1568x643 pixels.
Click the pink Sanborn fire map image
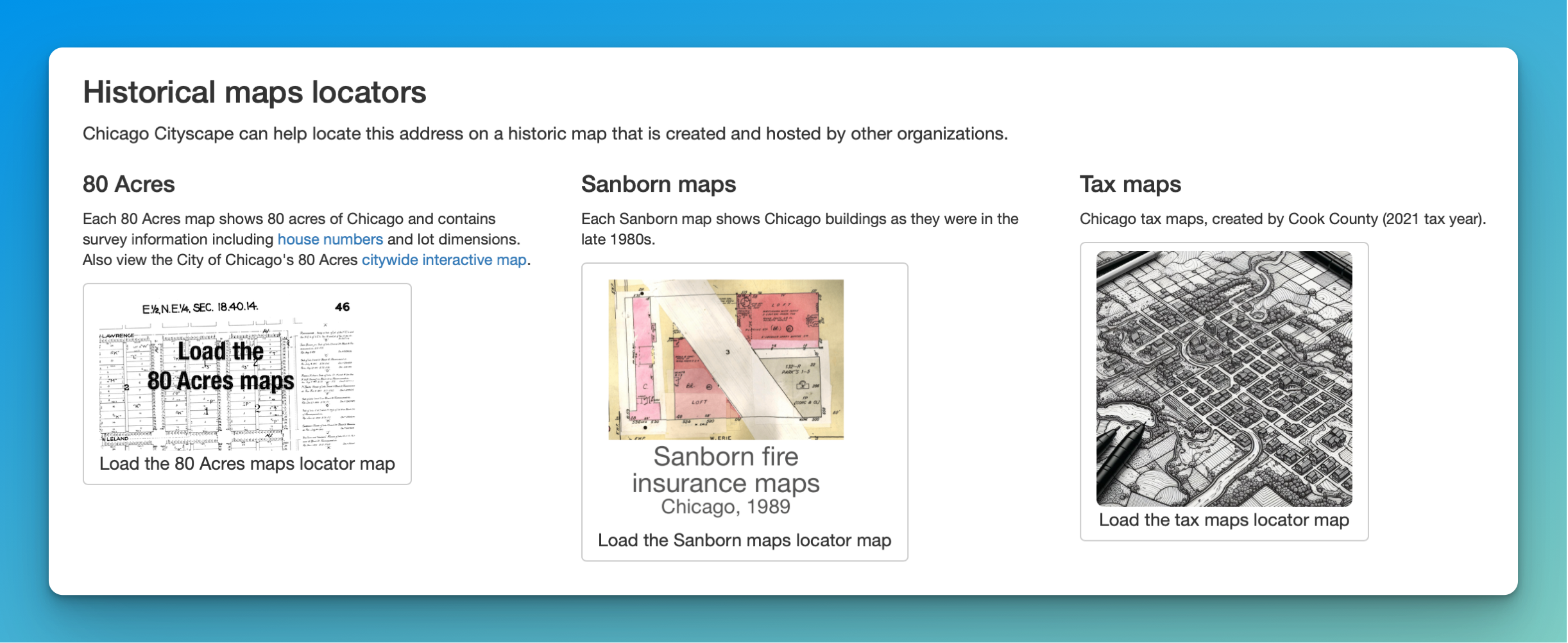pos(726,359)
